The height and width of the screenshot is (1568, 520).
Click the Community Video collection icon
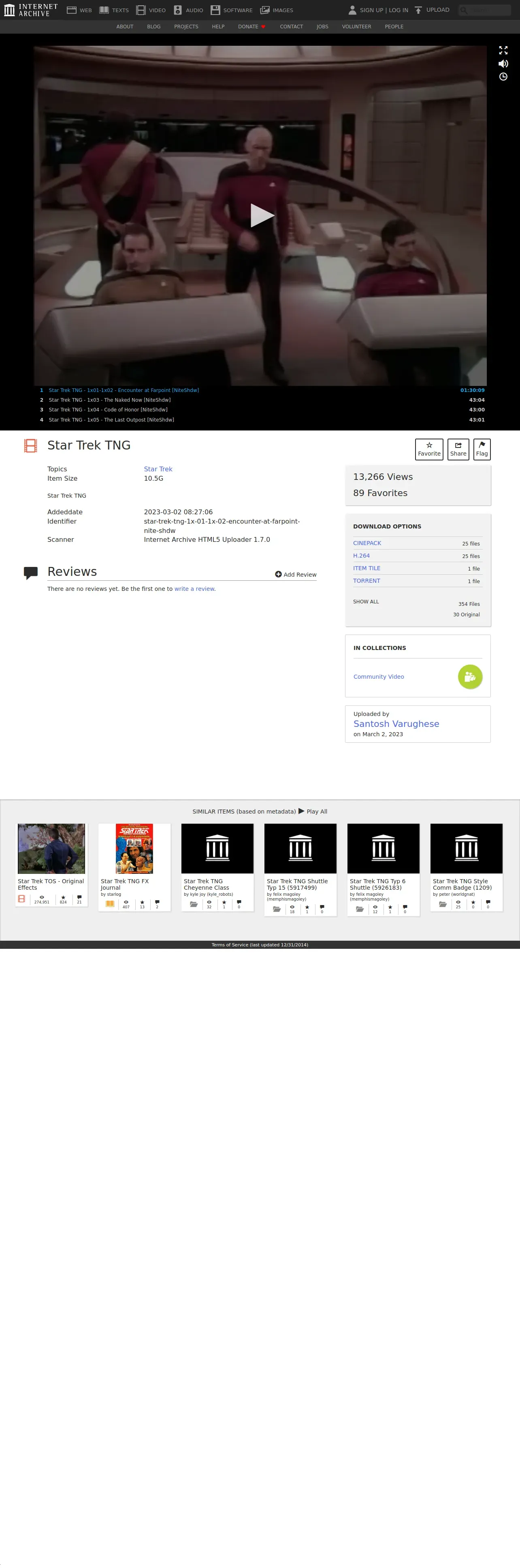[470, 676]
